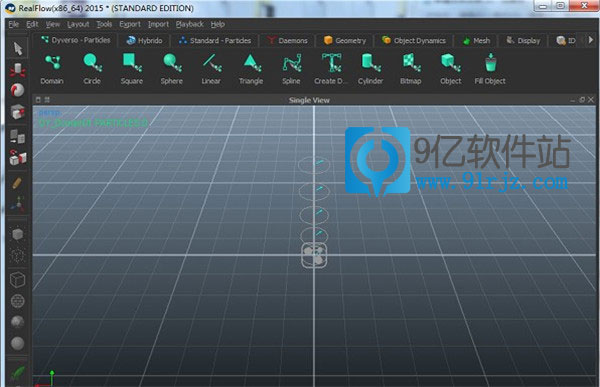Select the cube object in viewport
The height and width of the screenshot is (387, 600).
(314, 255)
